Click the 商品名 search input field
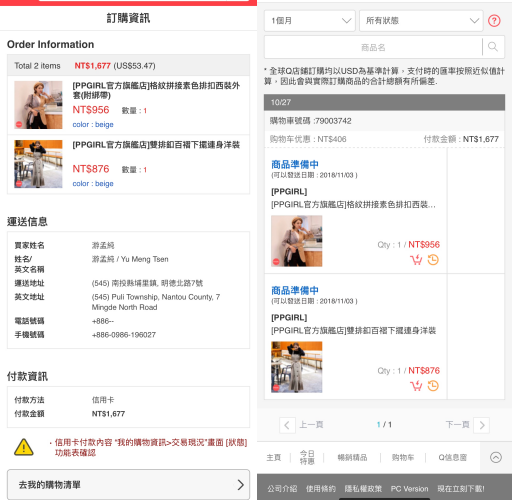 (x=373, y=47)
